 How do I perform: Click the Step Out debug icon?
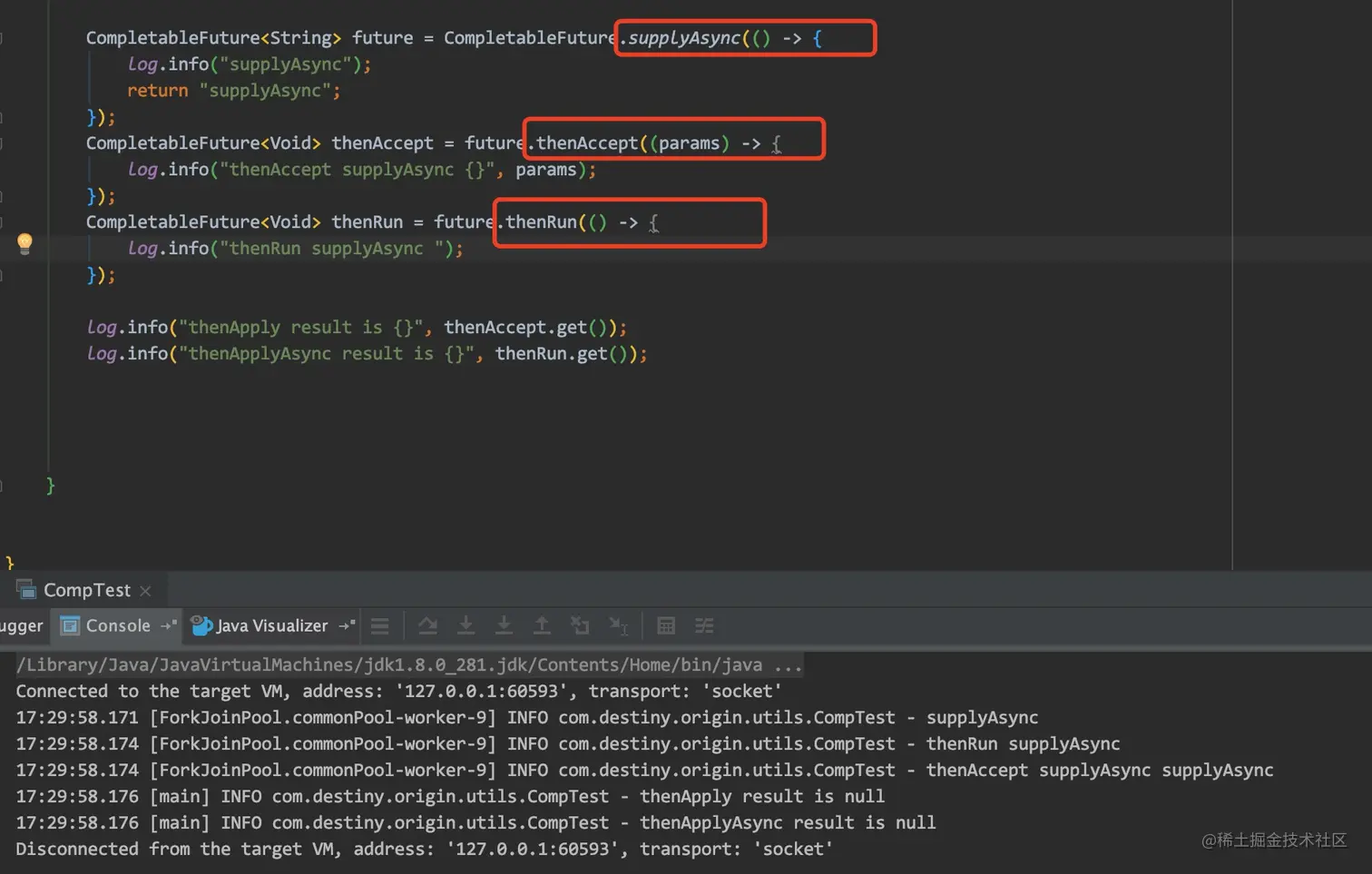click(542, 625)
